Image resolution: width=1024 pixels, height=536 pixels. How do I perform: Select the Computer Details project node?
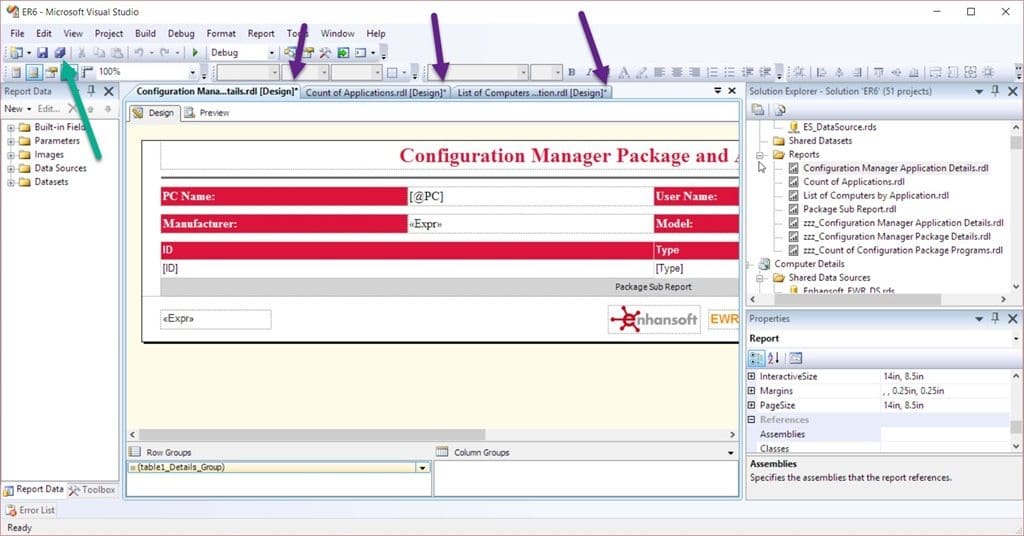tap(809, 264)
